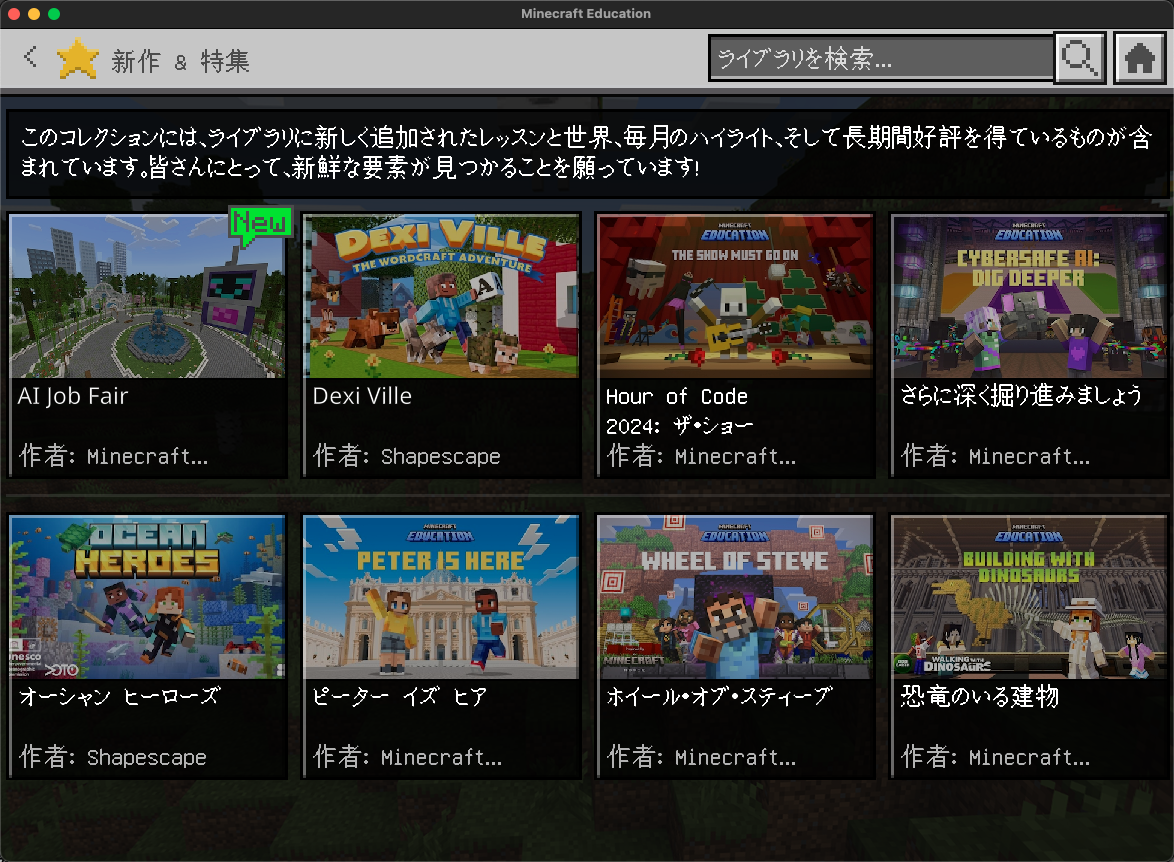Click 作者: Shapescape under オーシャン ヒーローズ

(x=113, y=756)
